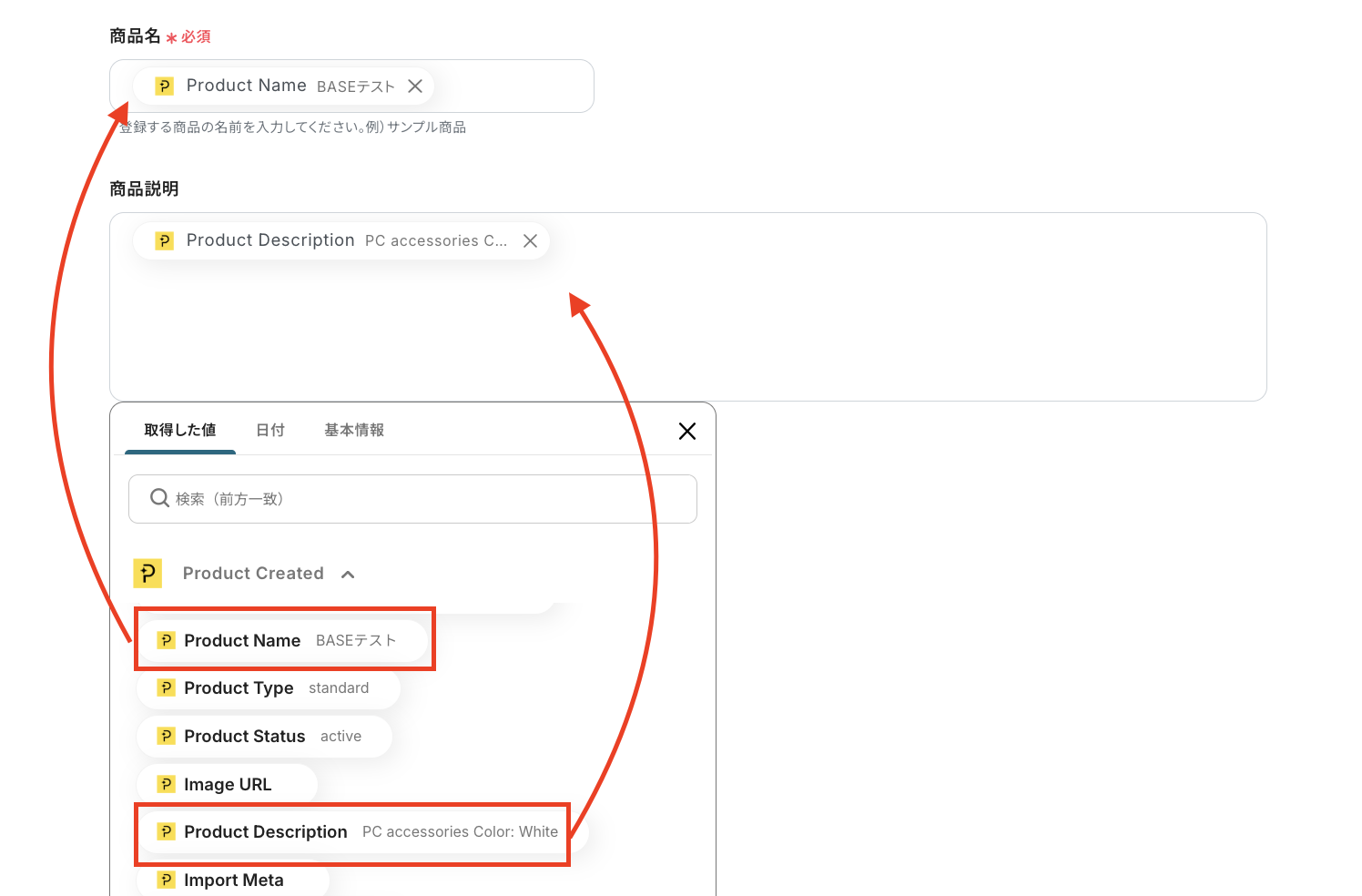Collapse the Product Created section

pos(348,575)
